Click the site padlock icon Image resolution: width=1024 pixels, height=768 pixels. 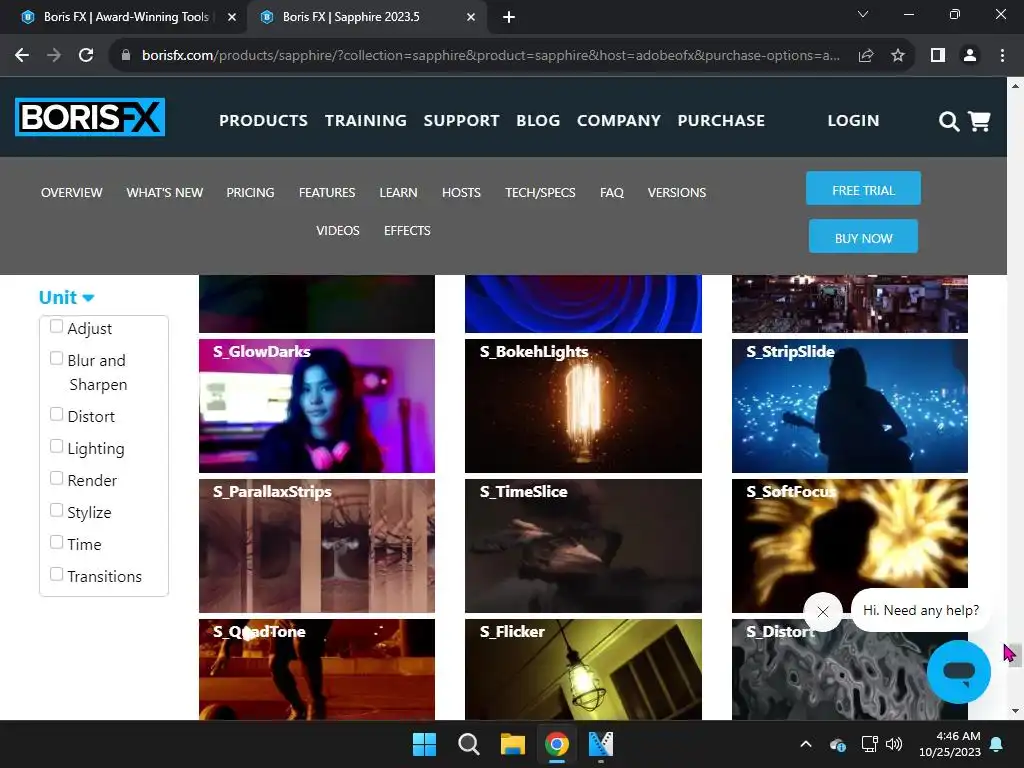[x=126, y=56]
